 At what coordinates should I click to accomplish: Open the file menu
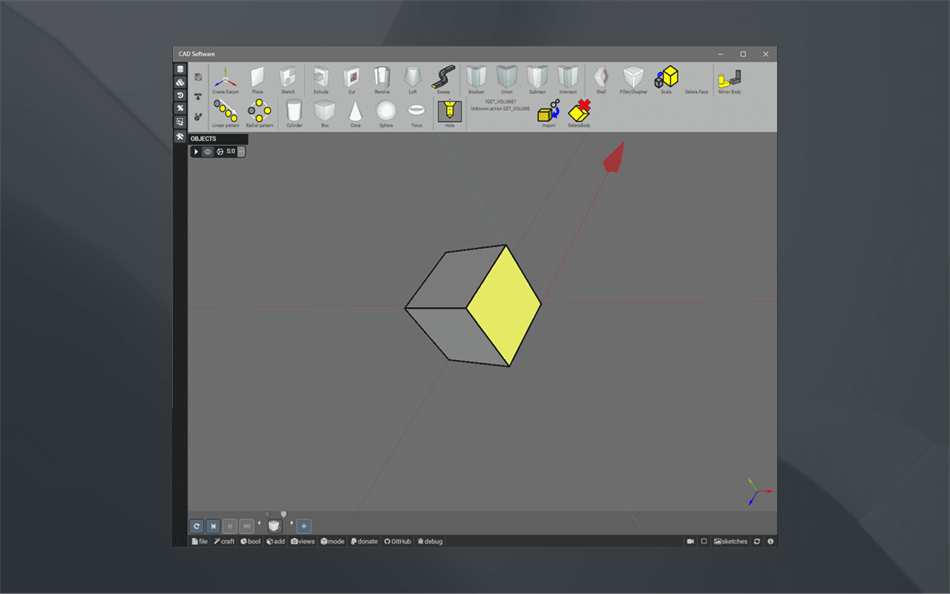201,541
